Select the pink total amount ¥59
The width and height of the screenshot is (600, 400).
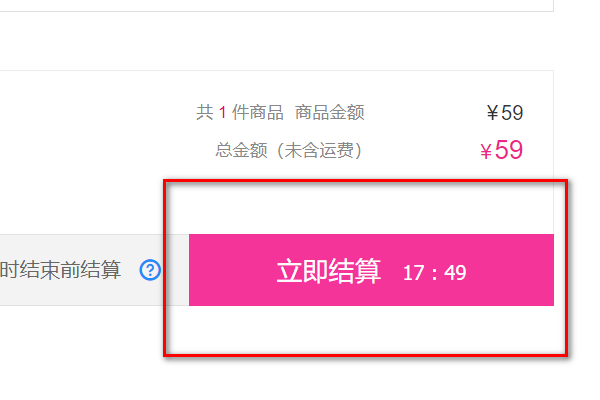(501, 150)
